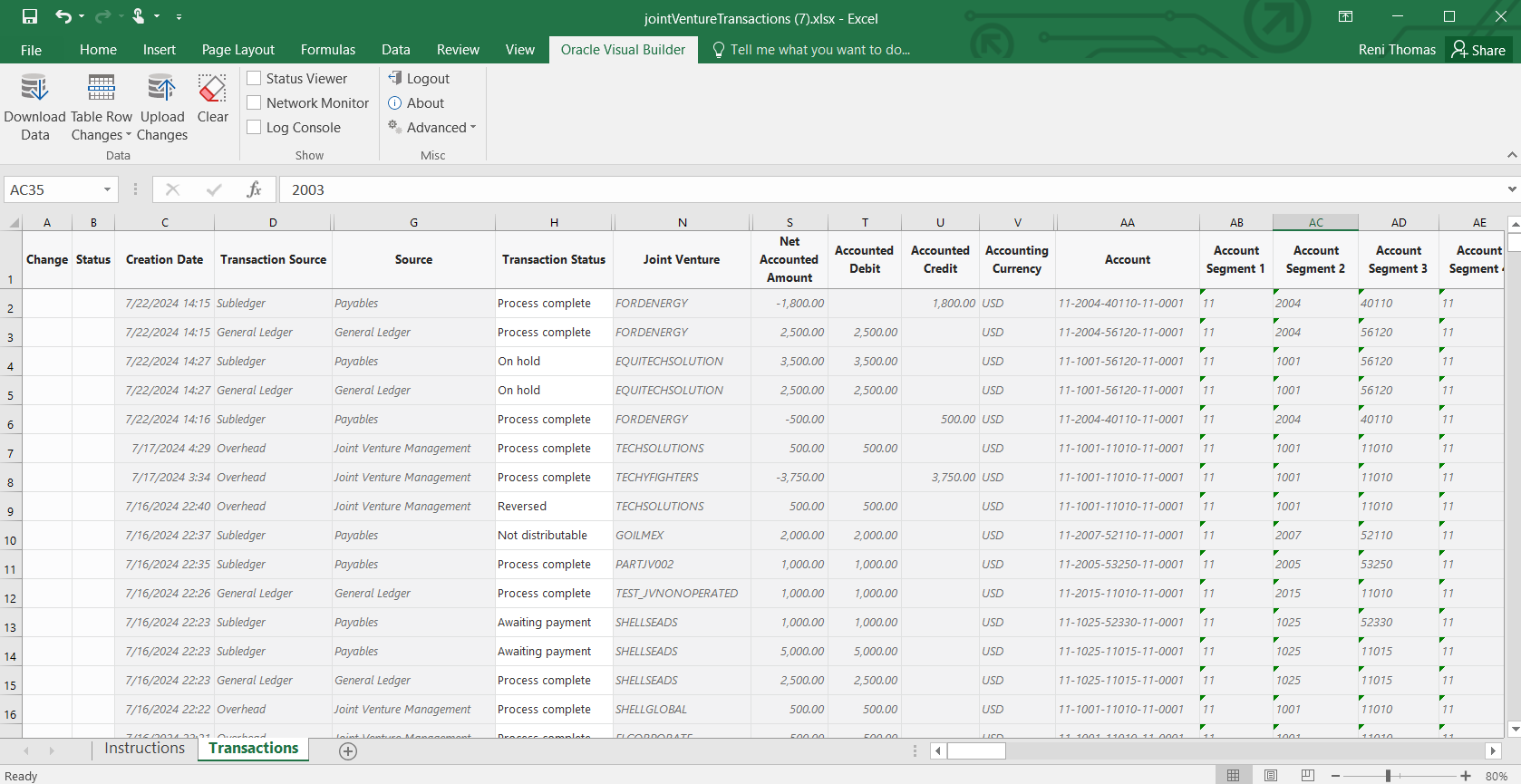The image size is (1521, 784).
Task: Open Table Row Changes menu
Action: click(102, 109)
